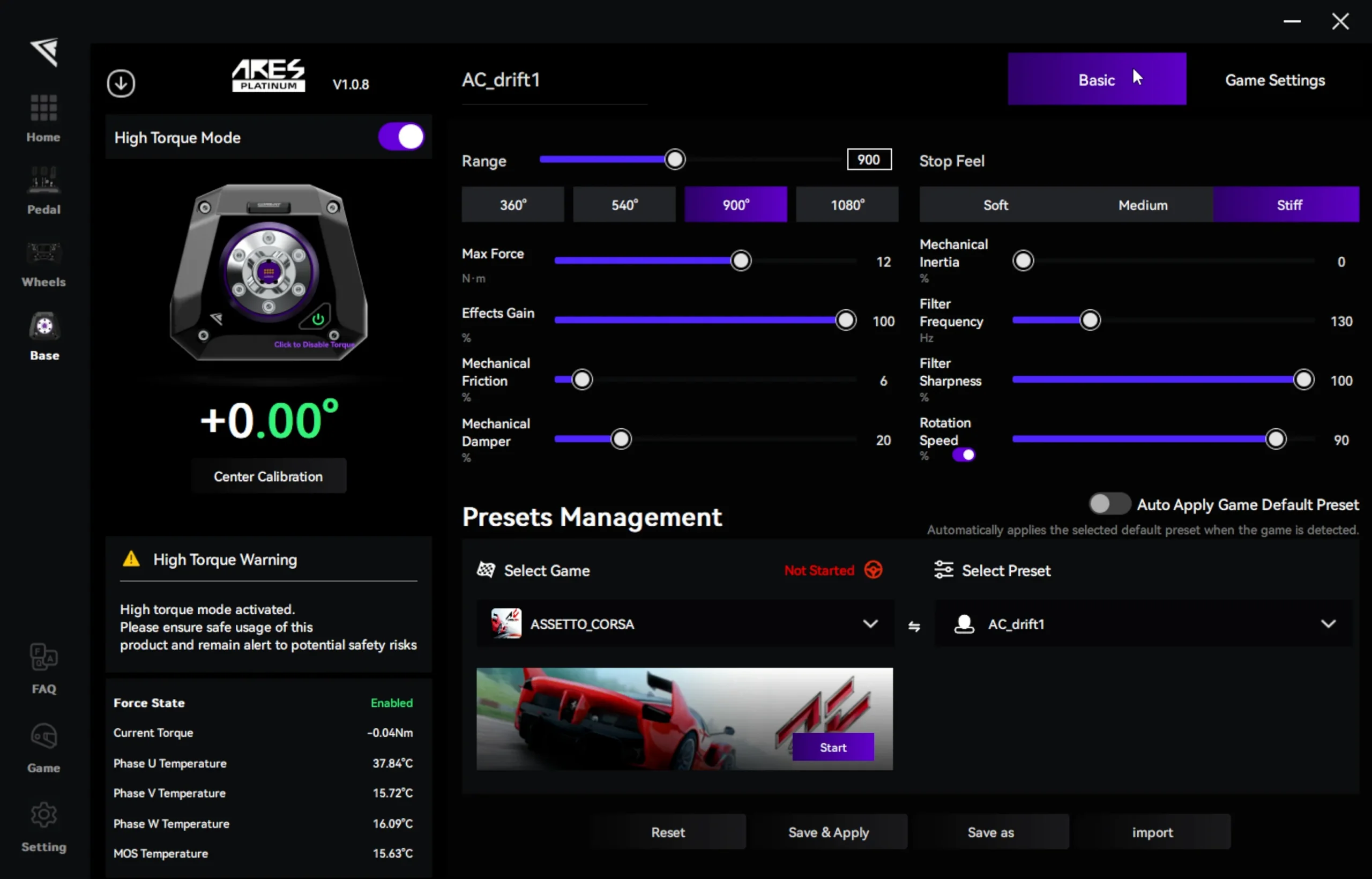The image size is (1372, 879).
Task: Click the Save & Apply button
Action: pos(828,832)
